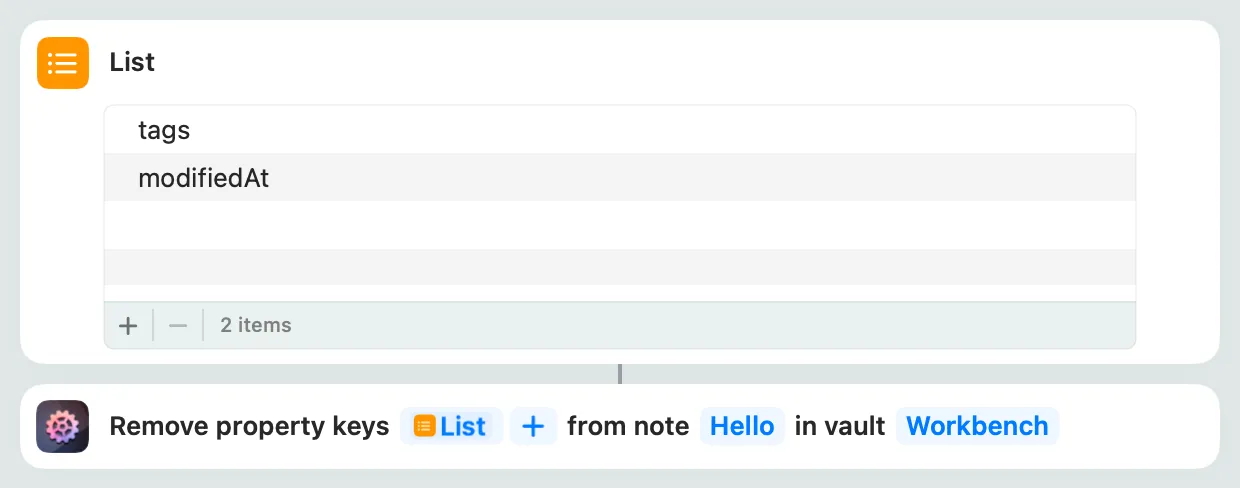Click the gray empty row above list footer
1240x488 pixels.
pyautogui.click(x=619, y=267)
